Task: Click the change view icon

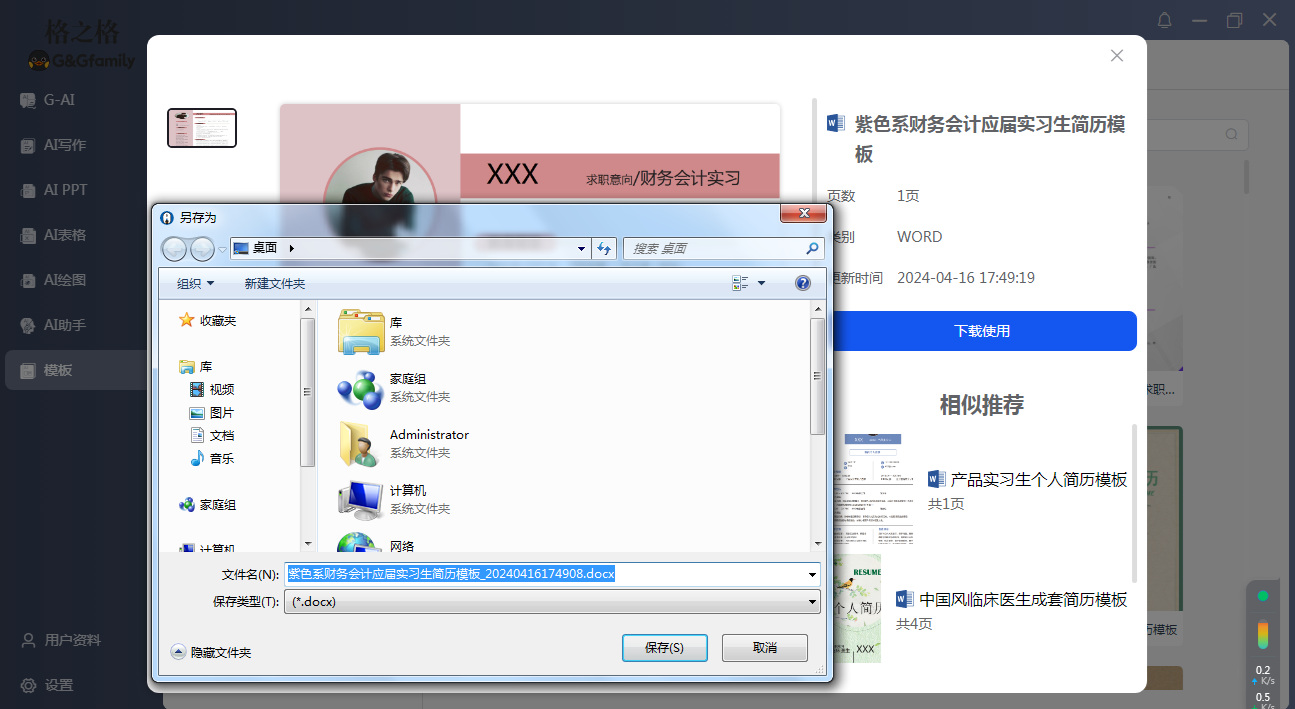Action: (741, 283)
